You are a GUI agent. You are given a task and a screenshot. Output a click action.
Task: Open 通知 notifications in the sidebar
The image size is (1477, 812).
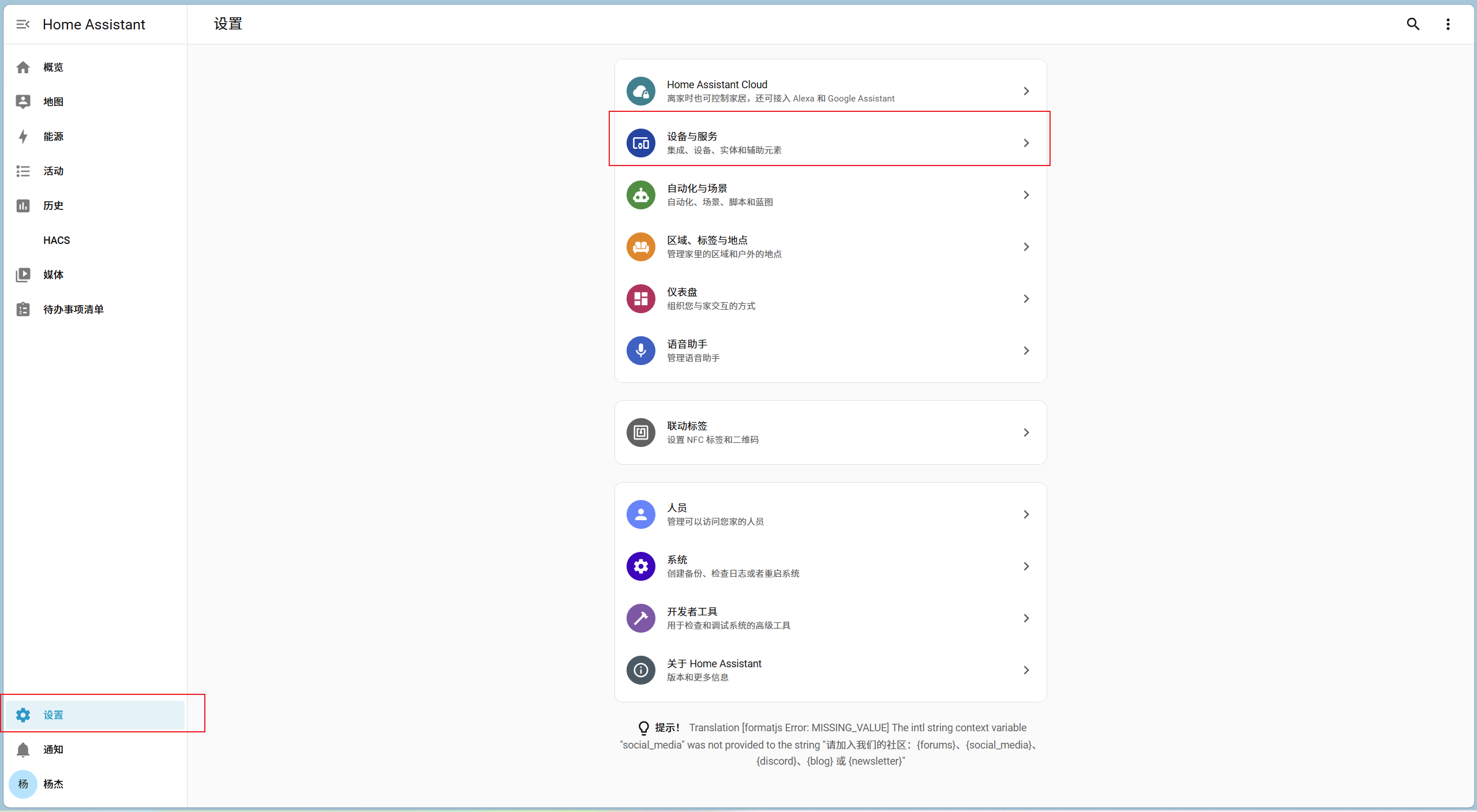(x=53, y=750)
